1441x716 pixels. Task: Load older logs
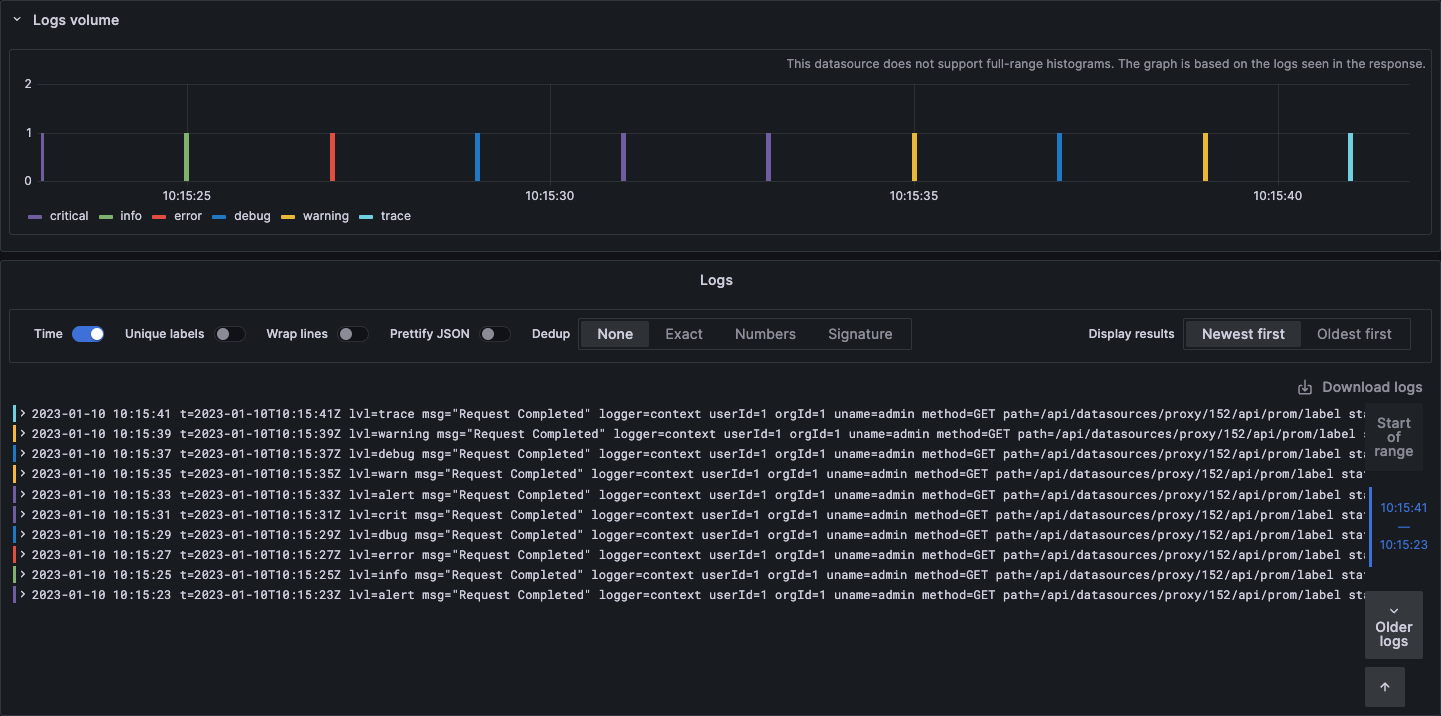[x=1394, y=625]
